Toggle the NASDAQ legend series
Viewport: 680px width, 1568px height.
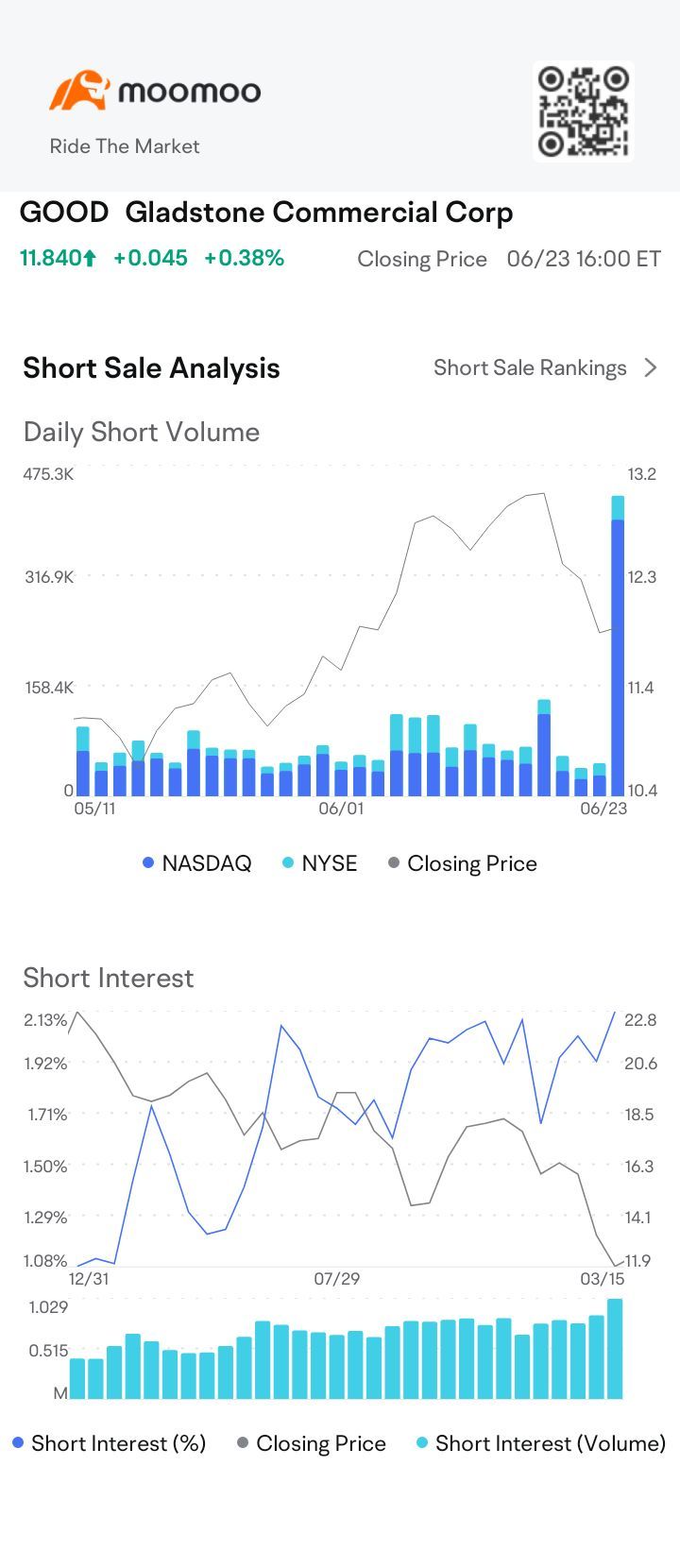(196, 863)
